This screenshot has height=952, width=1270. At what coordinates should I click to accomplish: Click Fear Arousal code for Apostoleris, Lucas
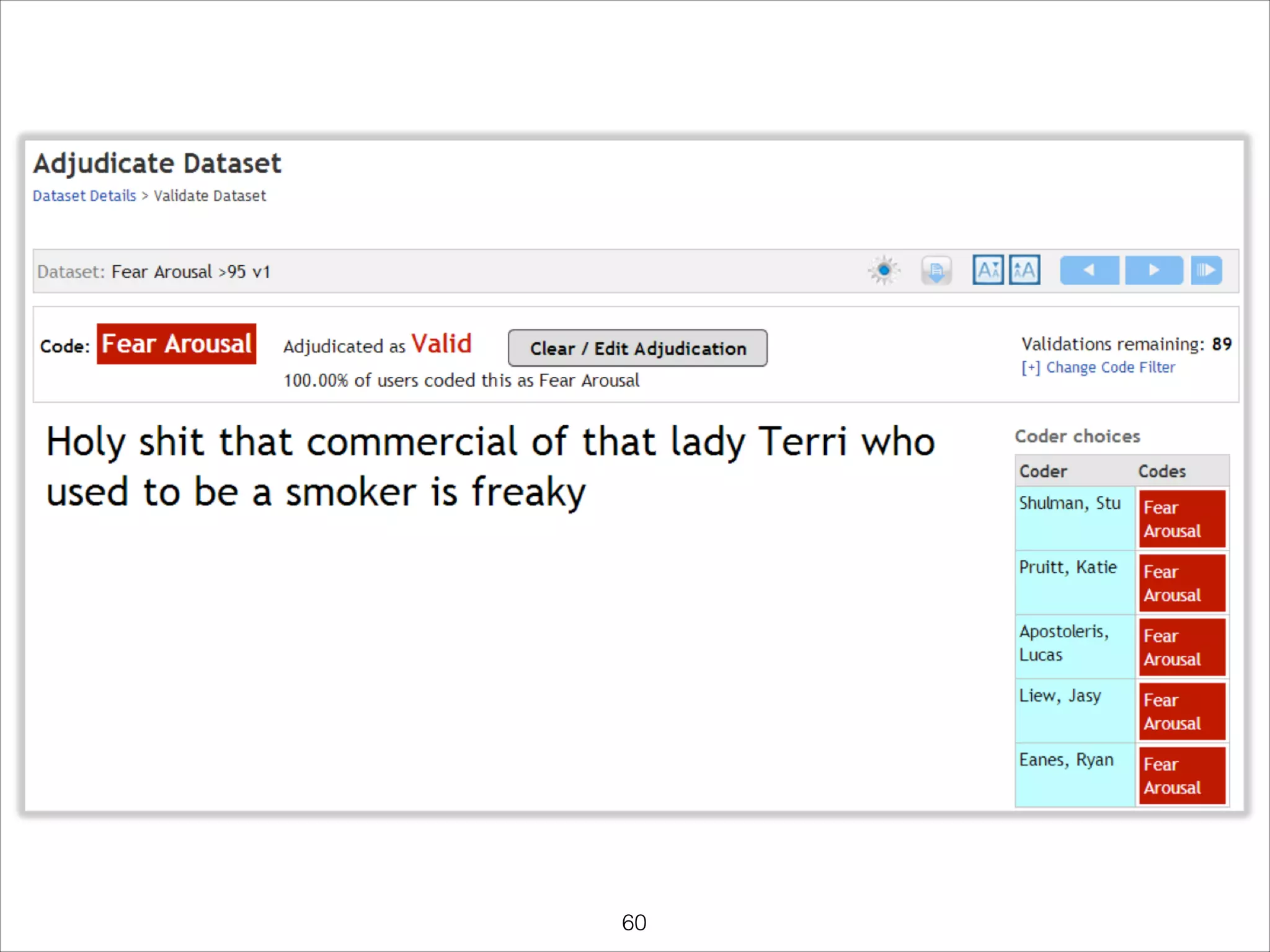tap(1182, 648)
